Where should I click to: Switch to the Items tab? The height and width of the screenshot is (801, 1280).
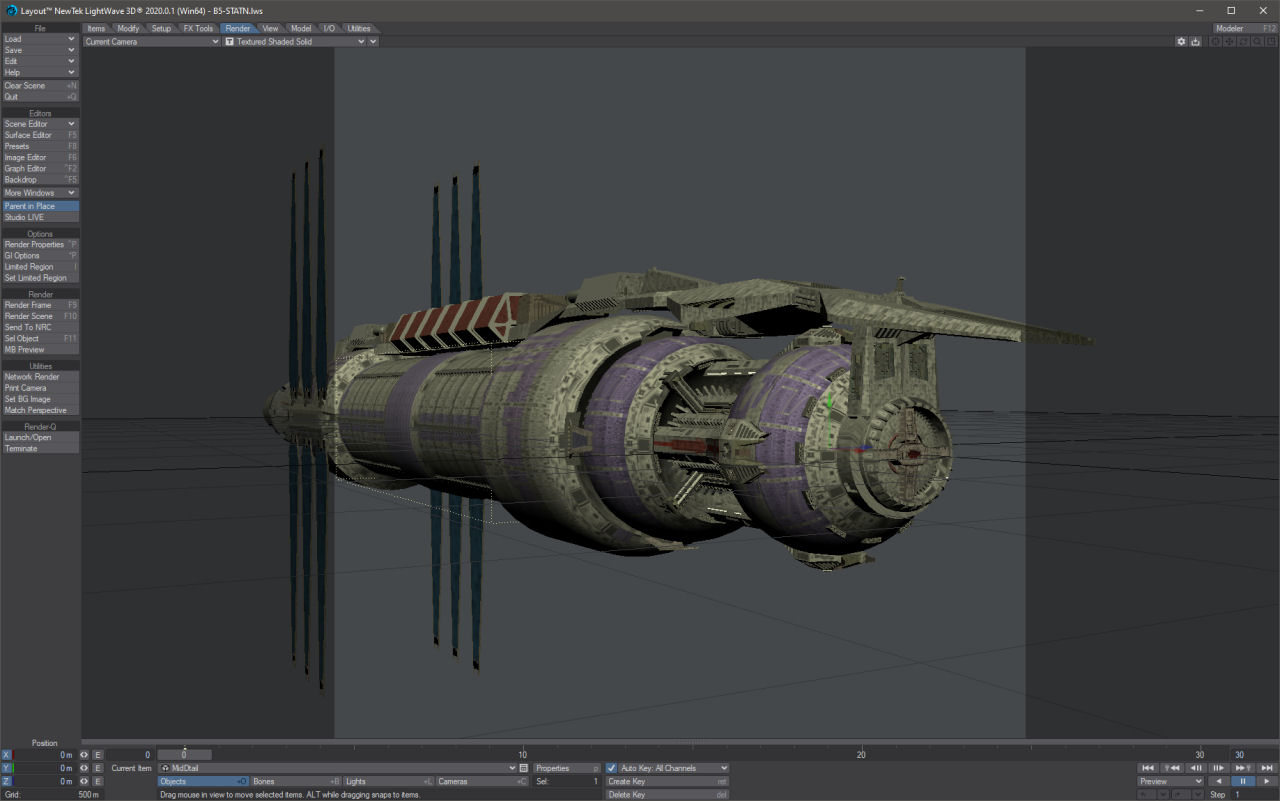(x=96, y=28)
